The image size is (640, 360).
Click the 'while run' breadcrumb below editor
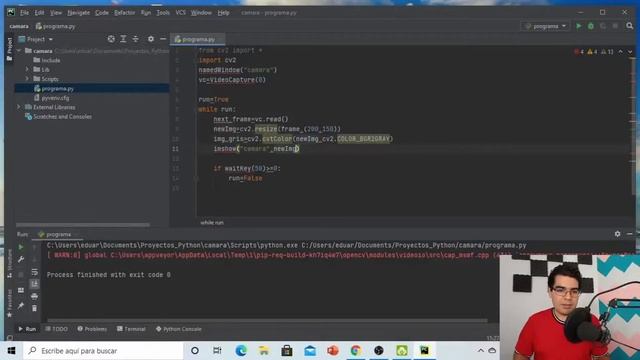point(212,223)
